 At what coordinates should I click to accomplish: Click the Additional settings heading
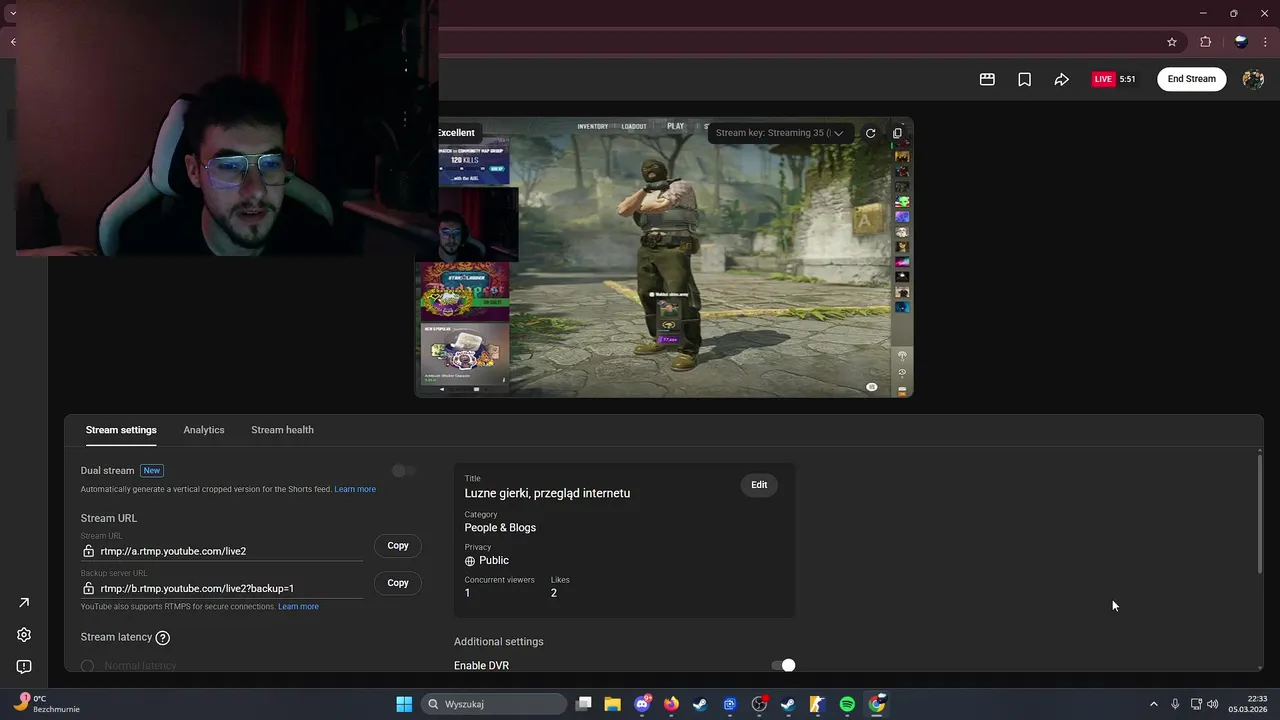point(499,642)
